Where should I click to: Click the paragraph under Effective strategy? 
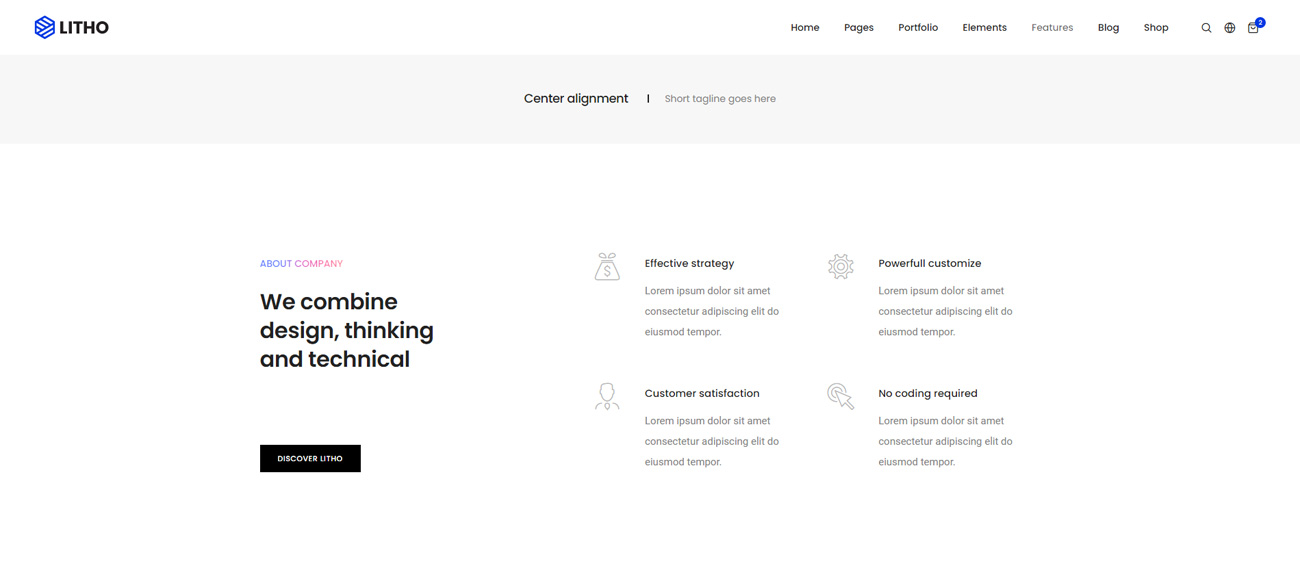(712, 311)
